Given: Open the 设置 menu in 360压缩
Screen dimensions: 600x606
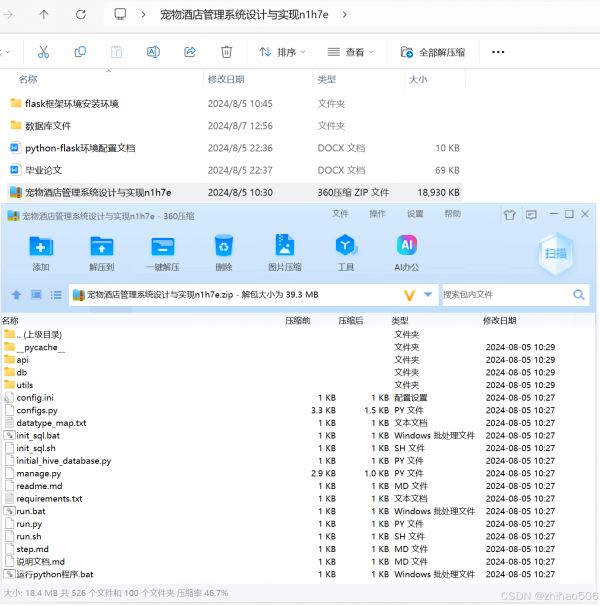Looking at the screenshot, I should click(415, 214).
